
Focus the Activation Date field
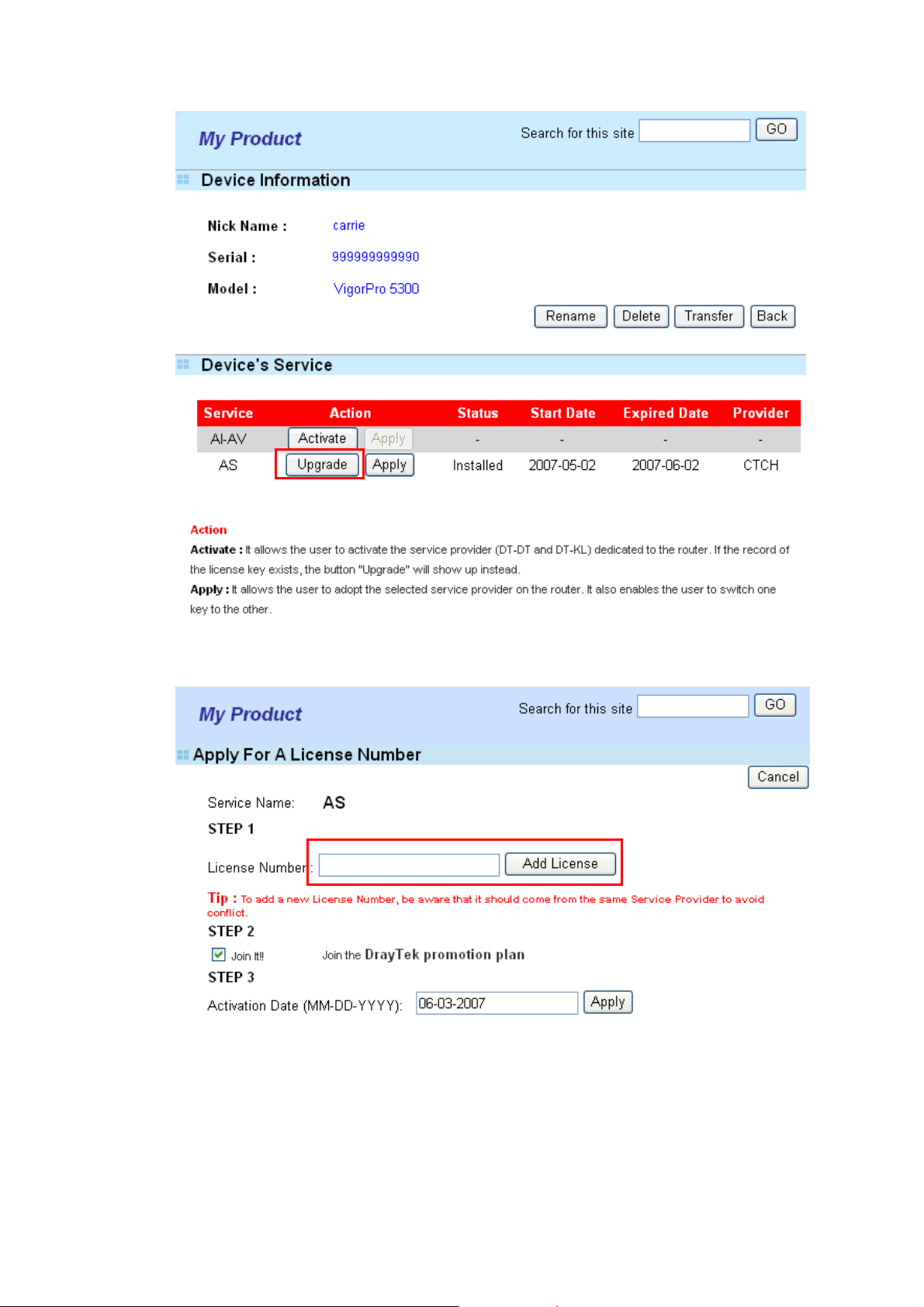pos(497,1003)
